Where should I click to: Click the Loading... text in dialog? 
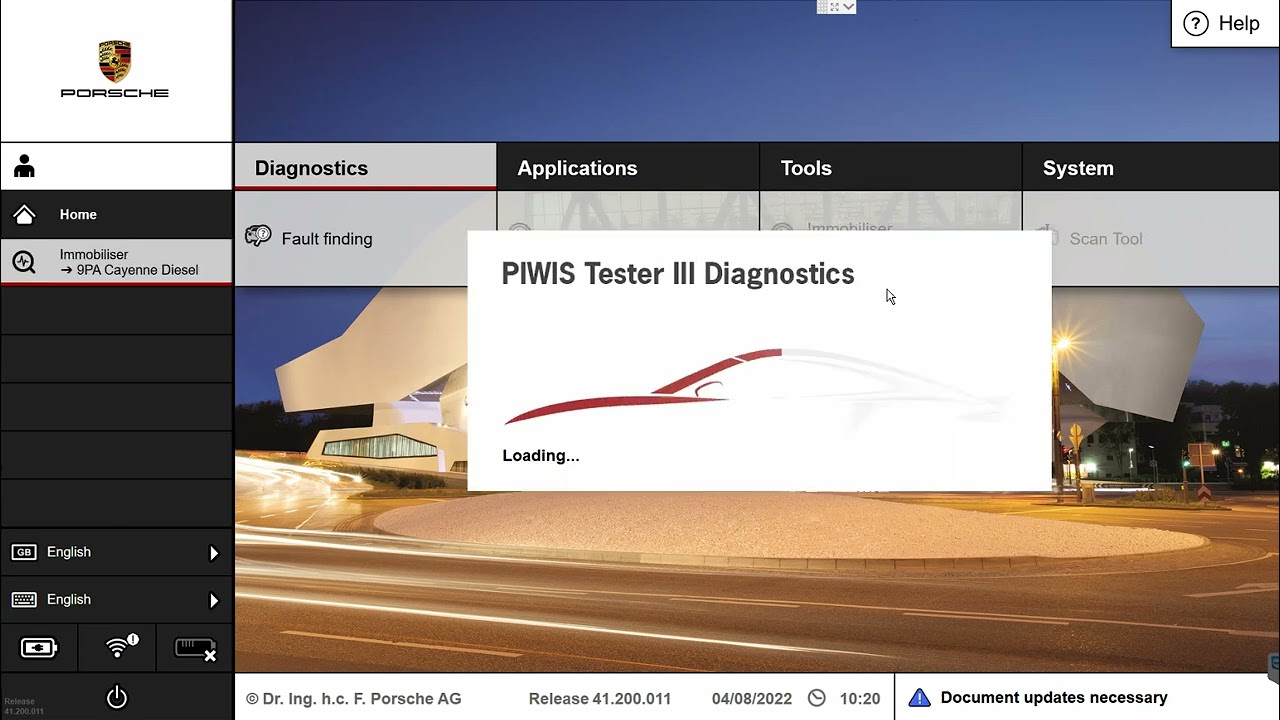coord(541,456)
